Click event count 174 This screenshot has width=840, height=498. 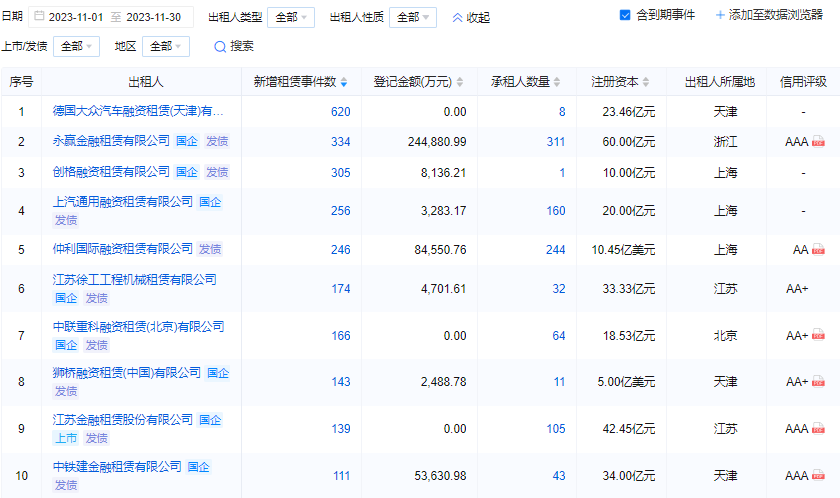341,289
